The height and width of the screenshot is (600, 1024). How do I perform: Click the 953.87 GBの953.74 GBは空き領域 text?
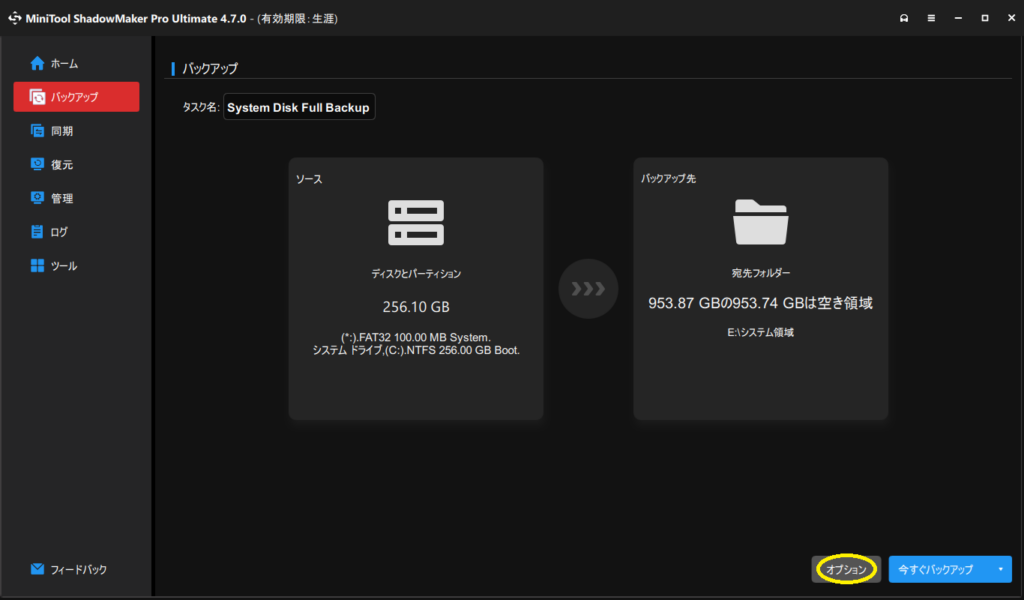pos(760,303)
